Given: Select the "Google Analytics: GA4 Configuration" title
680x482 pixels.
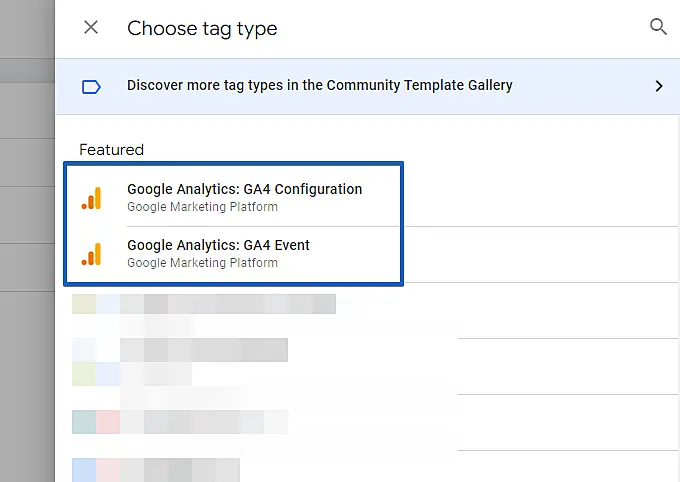Looking at the screenshot, I should 244,189.
